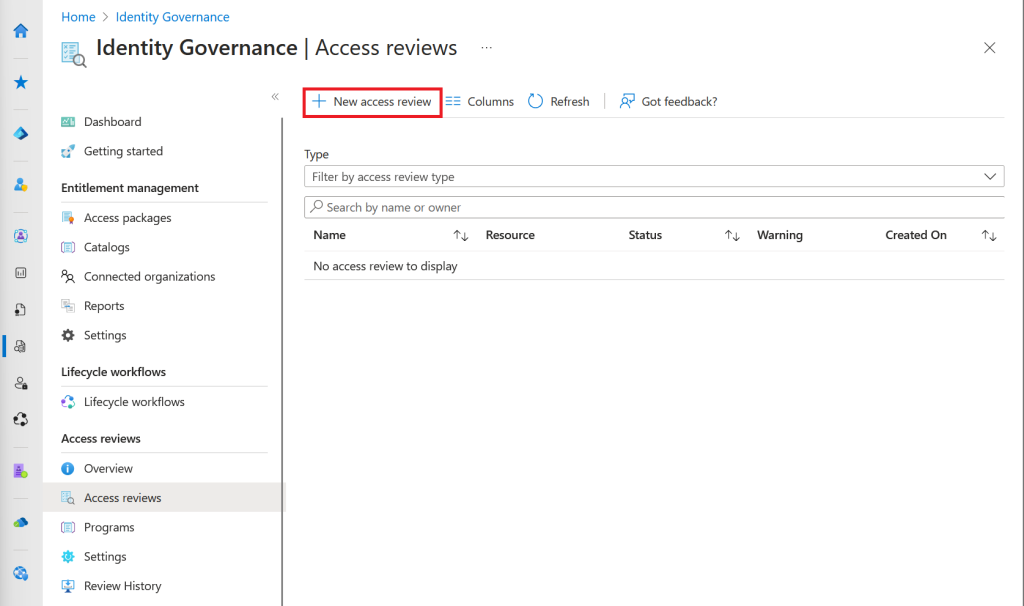
Task: Open Access packages in sidebar
Action: click(127, 218)
